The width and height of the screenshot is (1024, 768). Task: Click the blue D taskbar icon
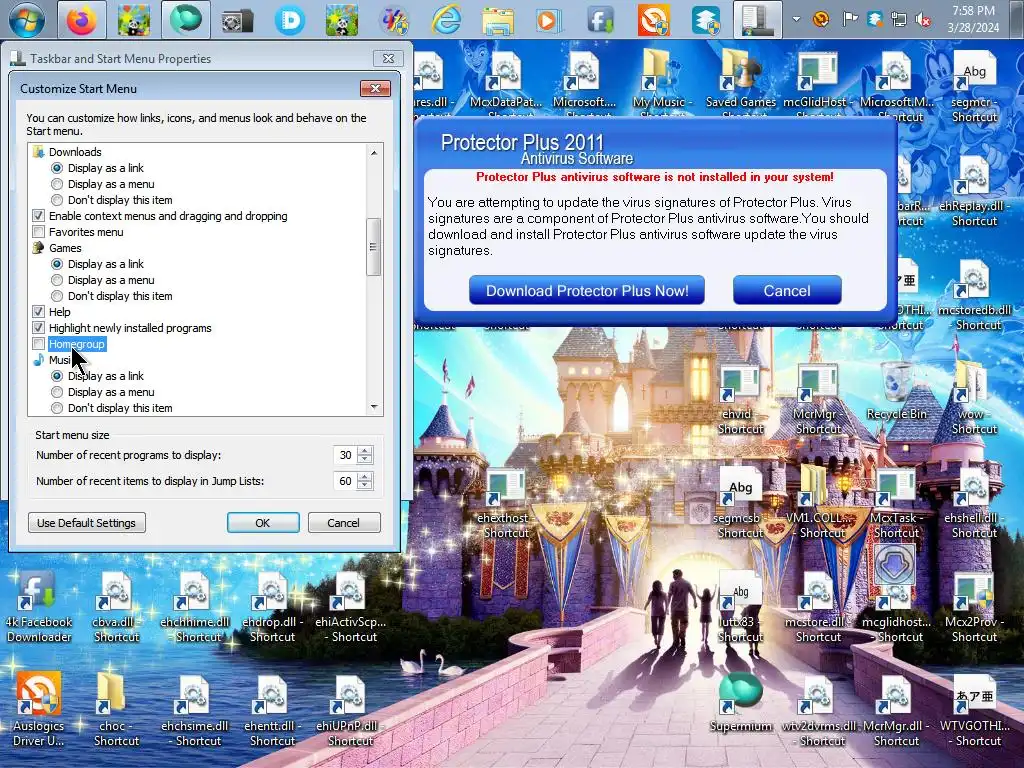point(290,20)
